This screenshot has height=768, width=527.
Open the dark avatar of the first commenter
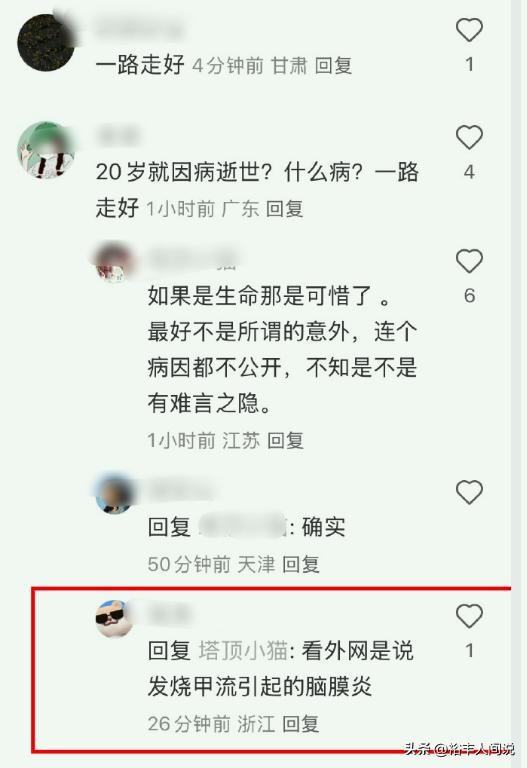(46, 42)
